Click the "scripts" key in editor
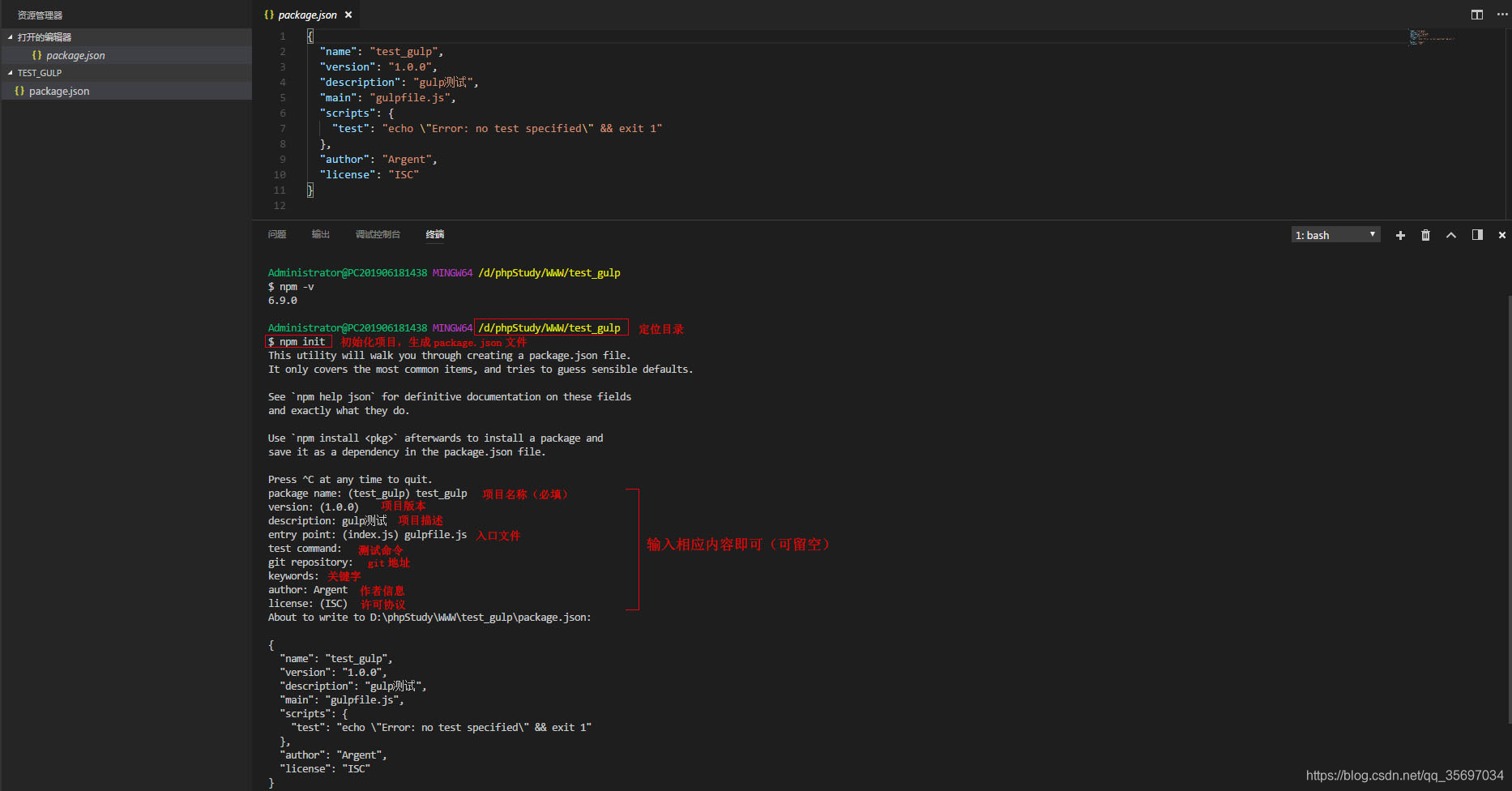The image size is (1512, 791). pos(348,113)
